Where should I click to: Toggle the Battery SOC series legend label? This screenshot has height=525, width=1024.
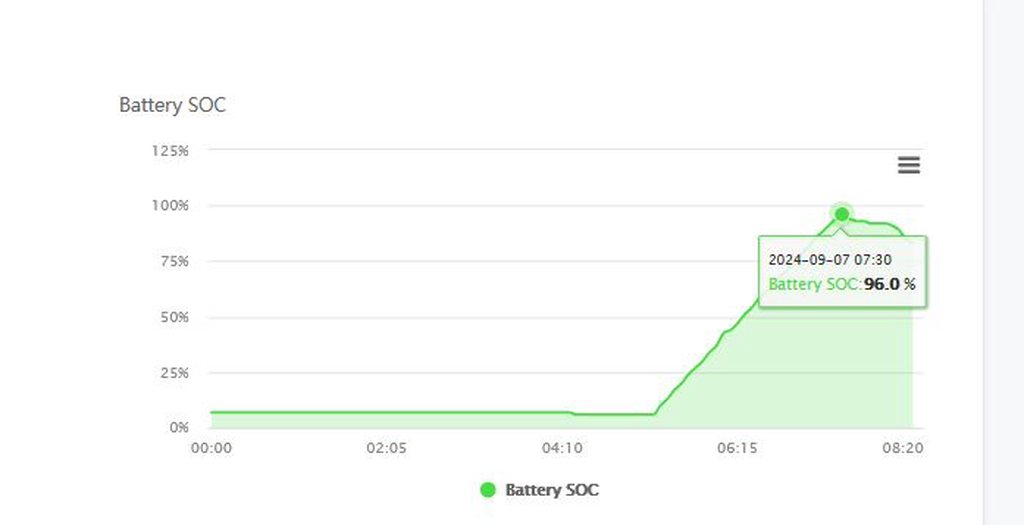[x=552, y=490]
